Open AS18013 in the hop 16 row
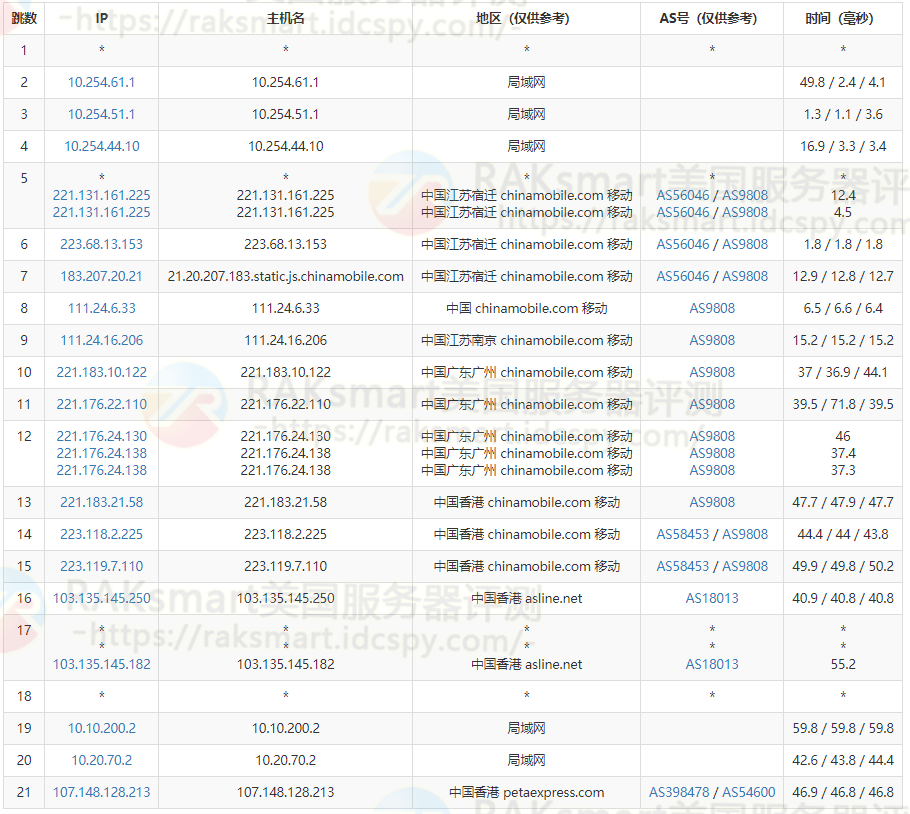Screen dimensions: 910x814 pyautogui.click(x=712, y=598)
